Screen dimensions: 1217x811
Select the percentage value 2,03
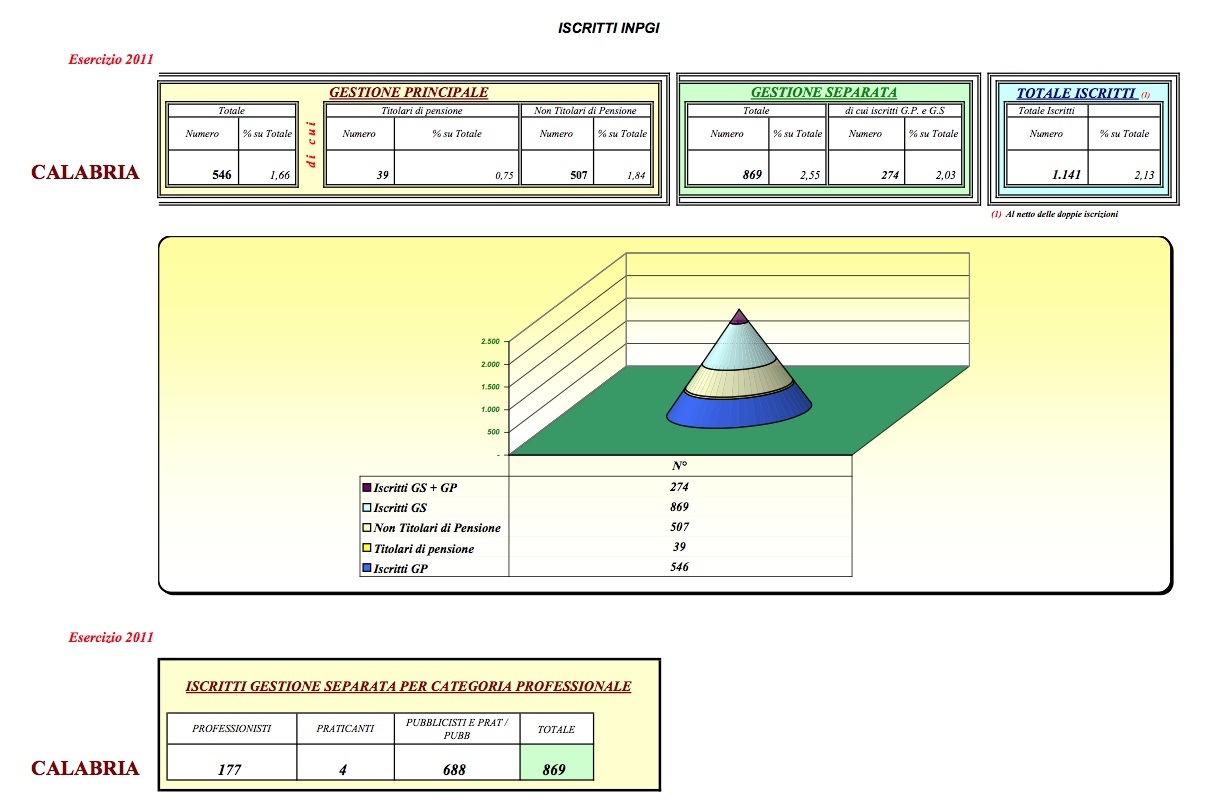pos(946,176)
